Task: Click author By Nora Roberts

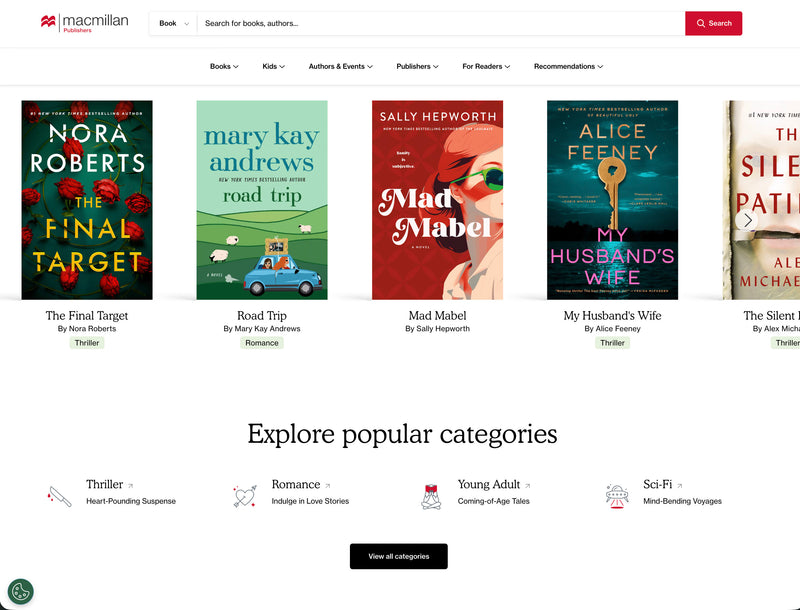Action: (87, 328)
